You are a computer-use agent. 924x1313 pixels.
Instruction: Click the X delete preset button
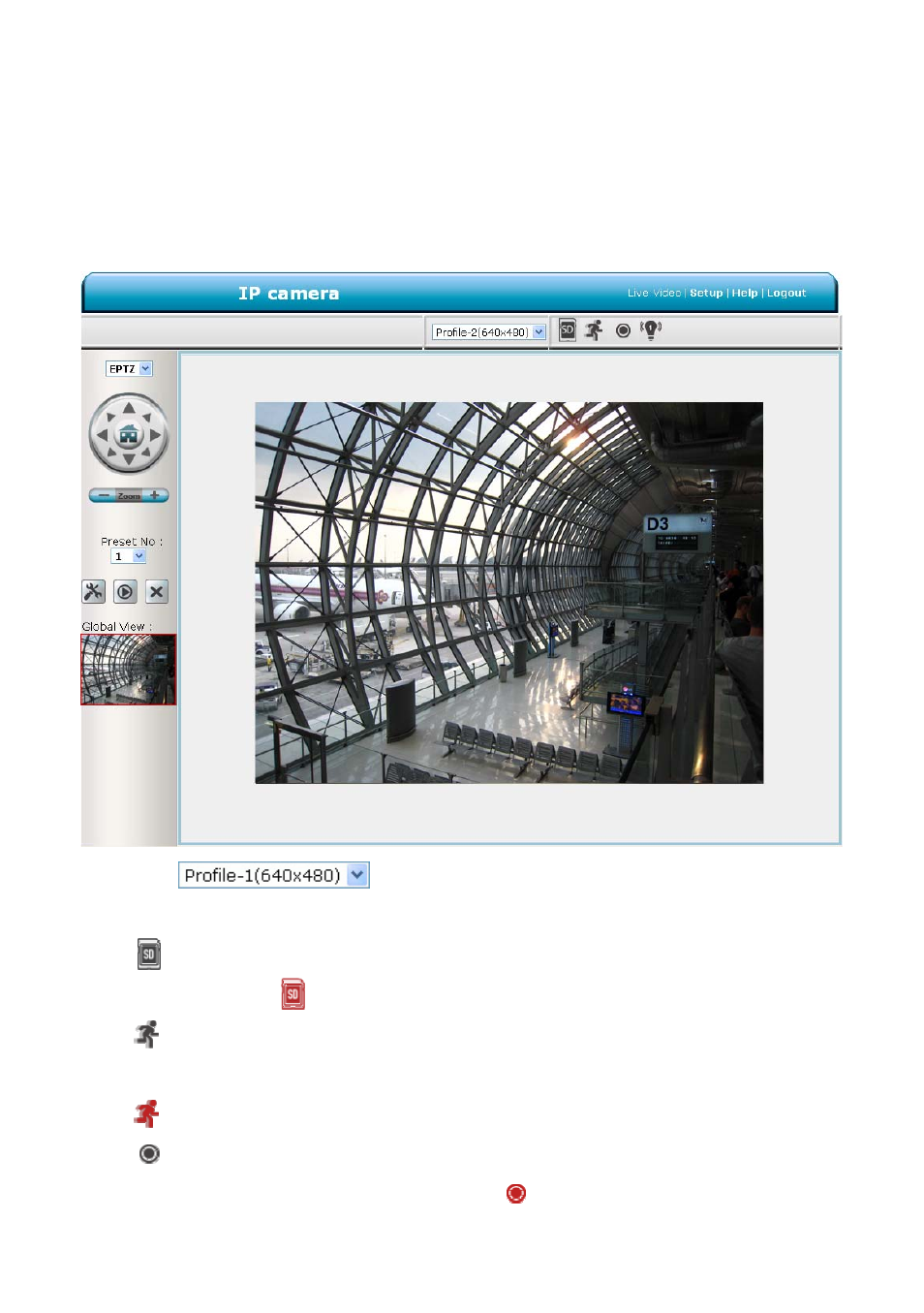click(157, 591)
